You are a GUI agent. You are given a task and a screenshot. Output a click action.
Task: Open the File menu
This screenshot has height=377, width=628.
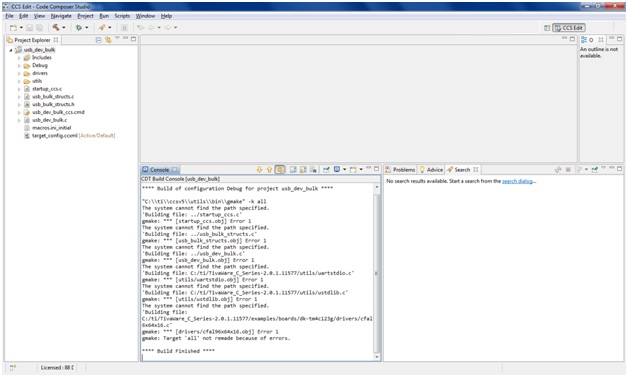pyautogui.click(x=9, y=16)
